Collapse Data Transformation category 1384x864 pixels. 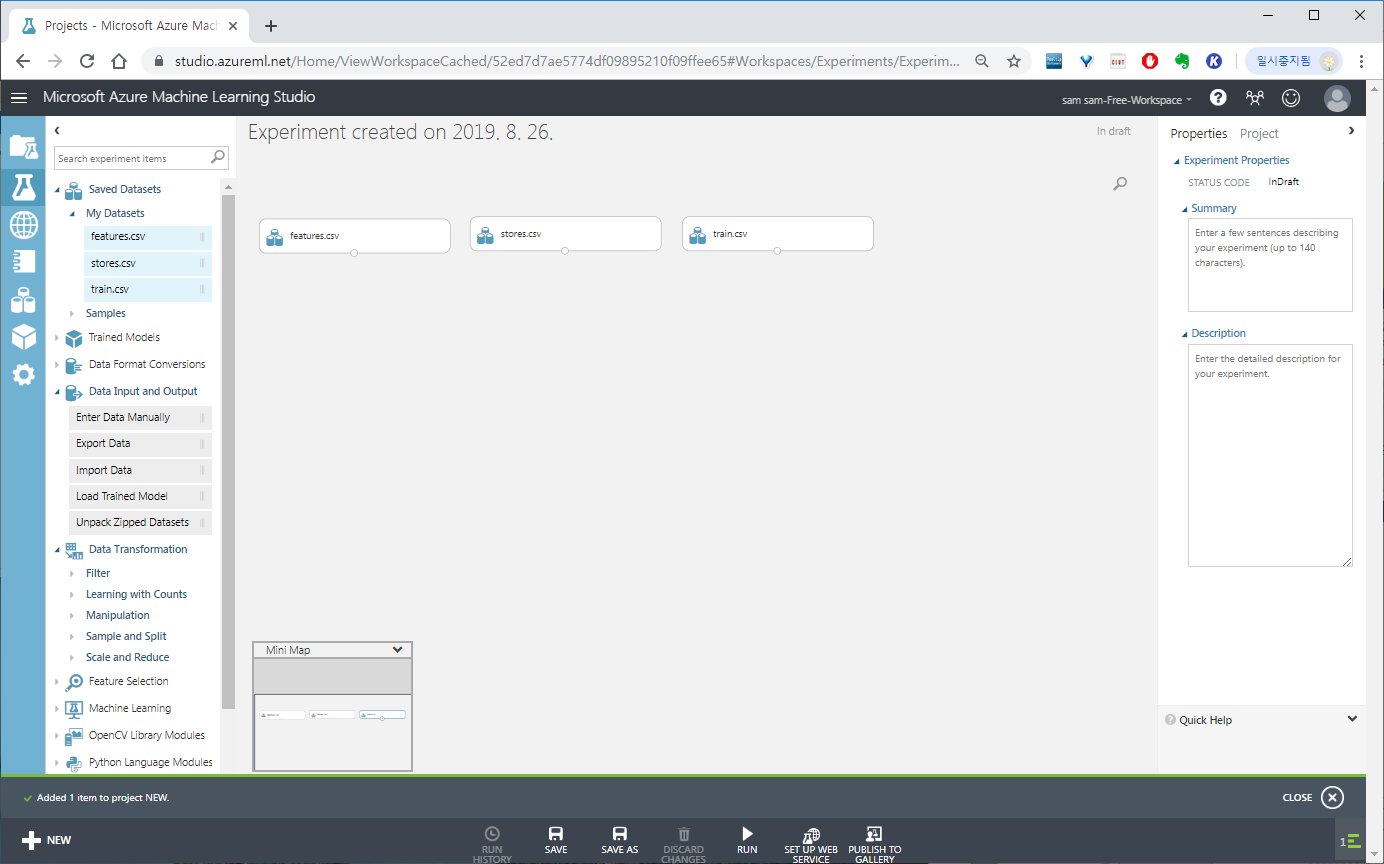[x=58, y=550]
